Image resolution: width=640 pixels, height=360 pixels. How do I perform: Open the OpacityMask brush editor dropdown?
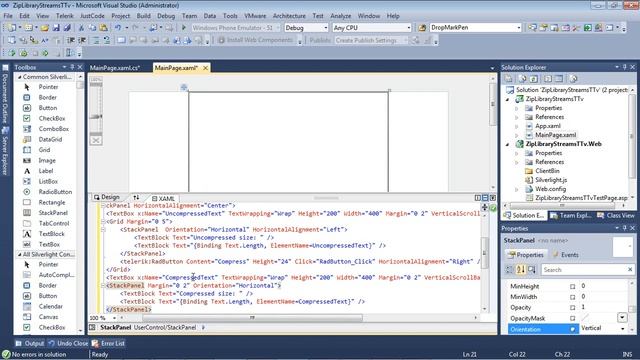click(x=622, y=318)
